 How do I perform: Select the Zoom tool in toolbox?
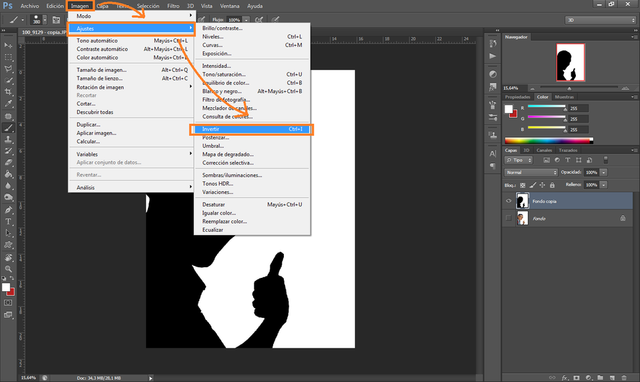coord(8,269)
